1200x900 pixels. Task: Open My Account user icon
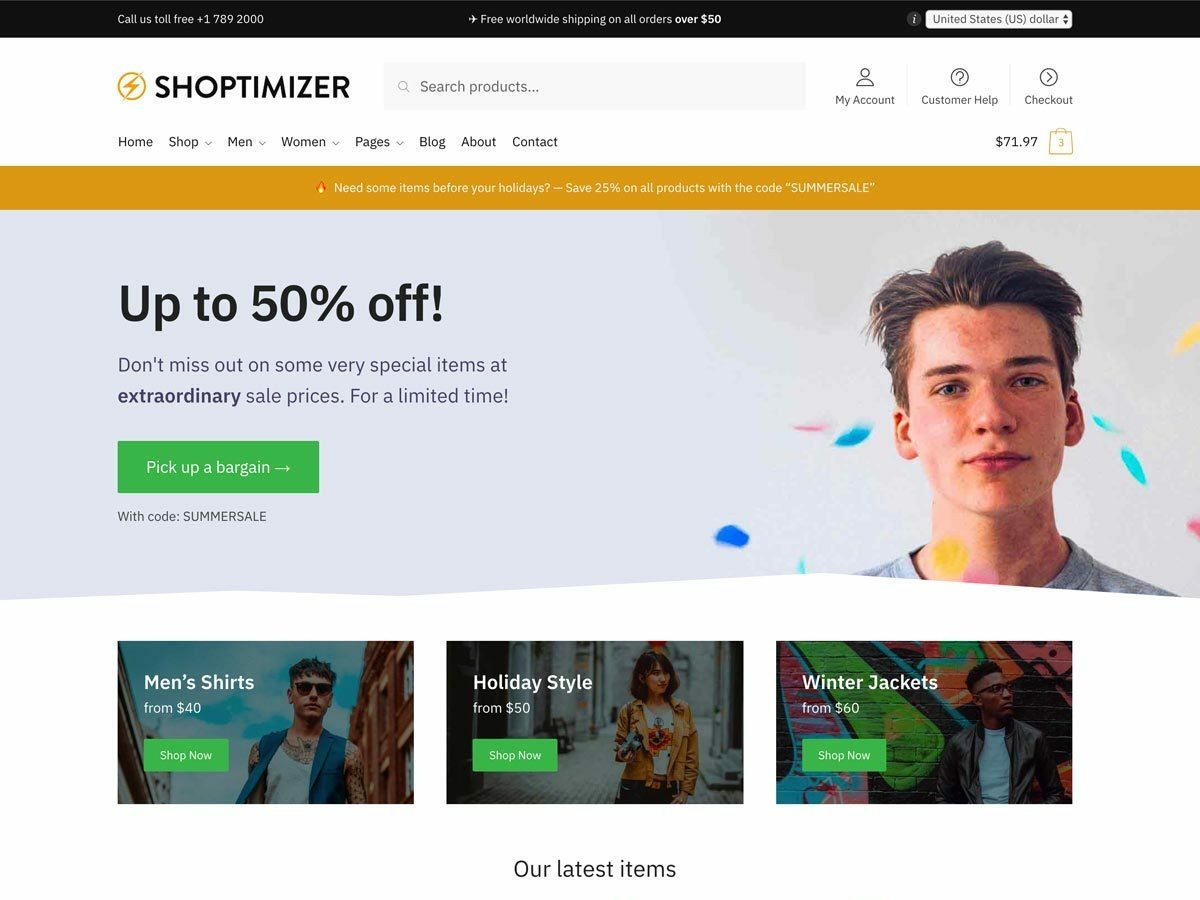865,77
